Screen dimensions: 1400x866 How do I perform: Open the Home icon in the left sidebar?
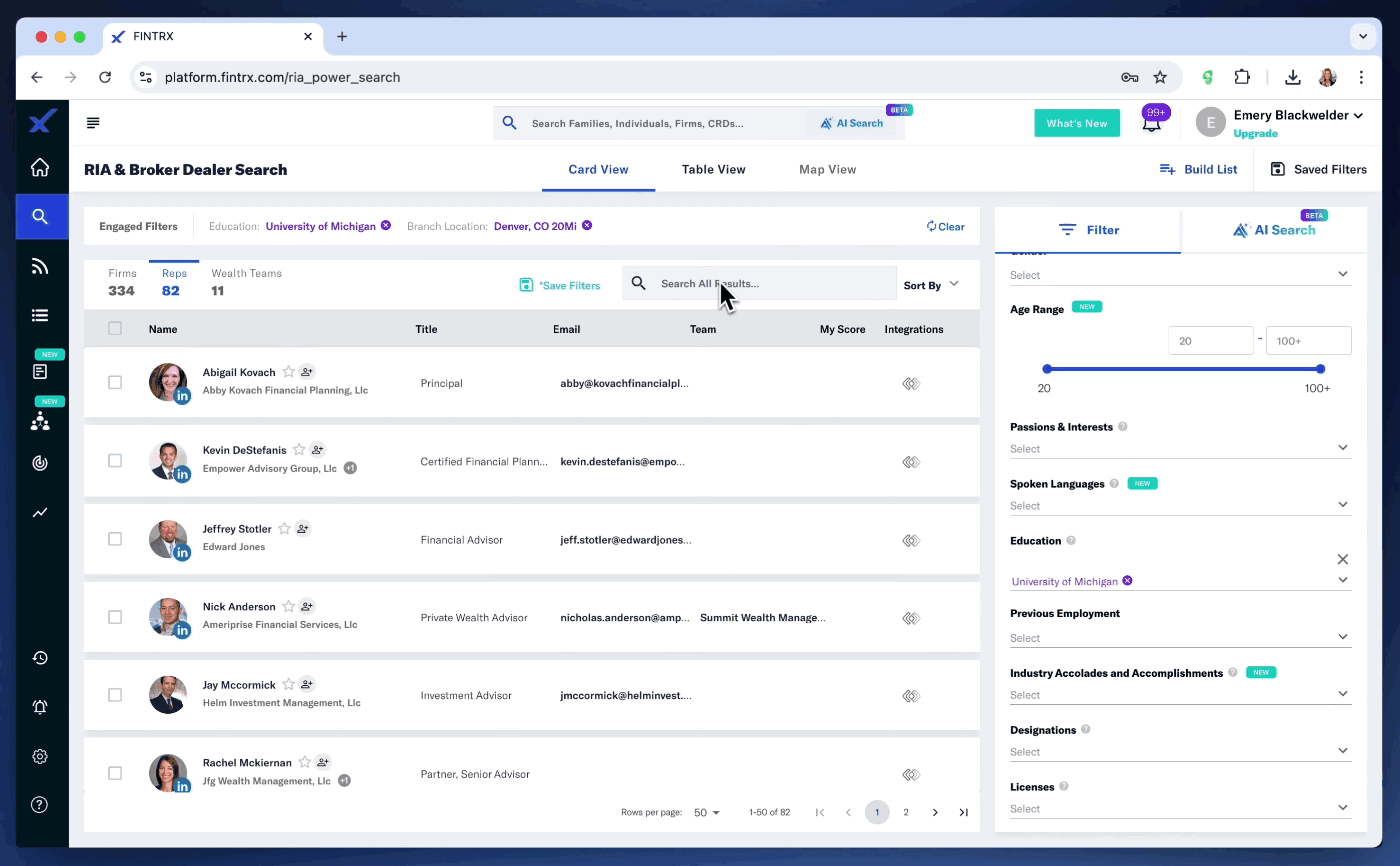point(40,167)
